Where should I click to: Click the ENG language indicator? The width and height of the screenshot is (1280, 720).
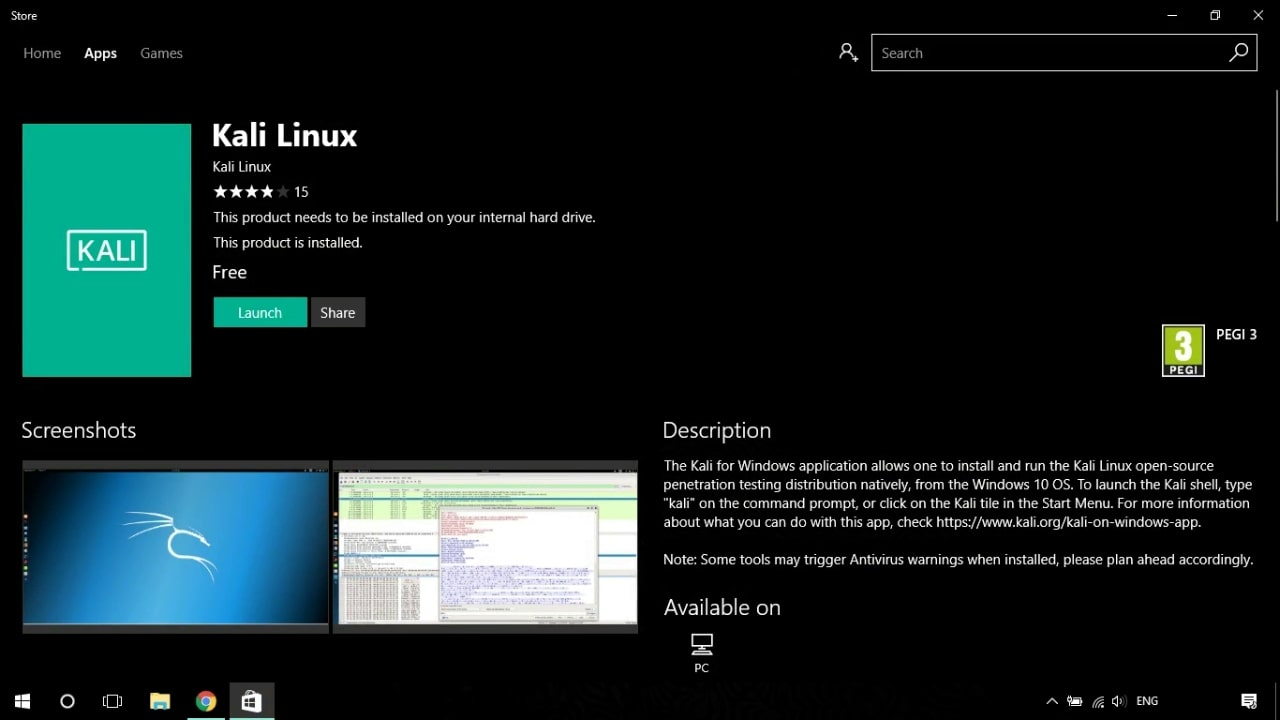click(1147, 701)
